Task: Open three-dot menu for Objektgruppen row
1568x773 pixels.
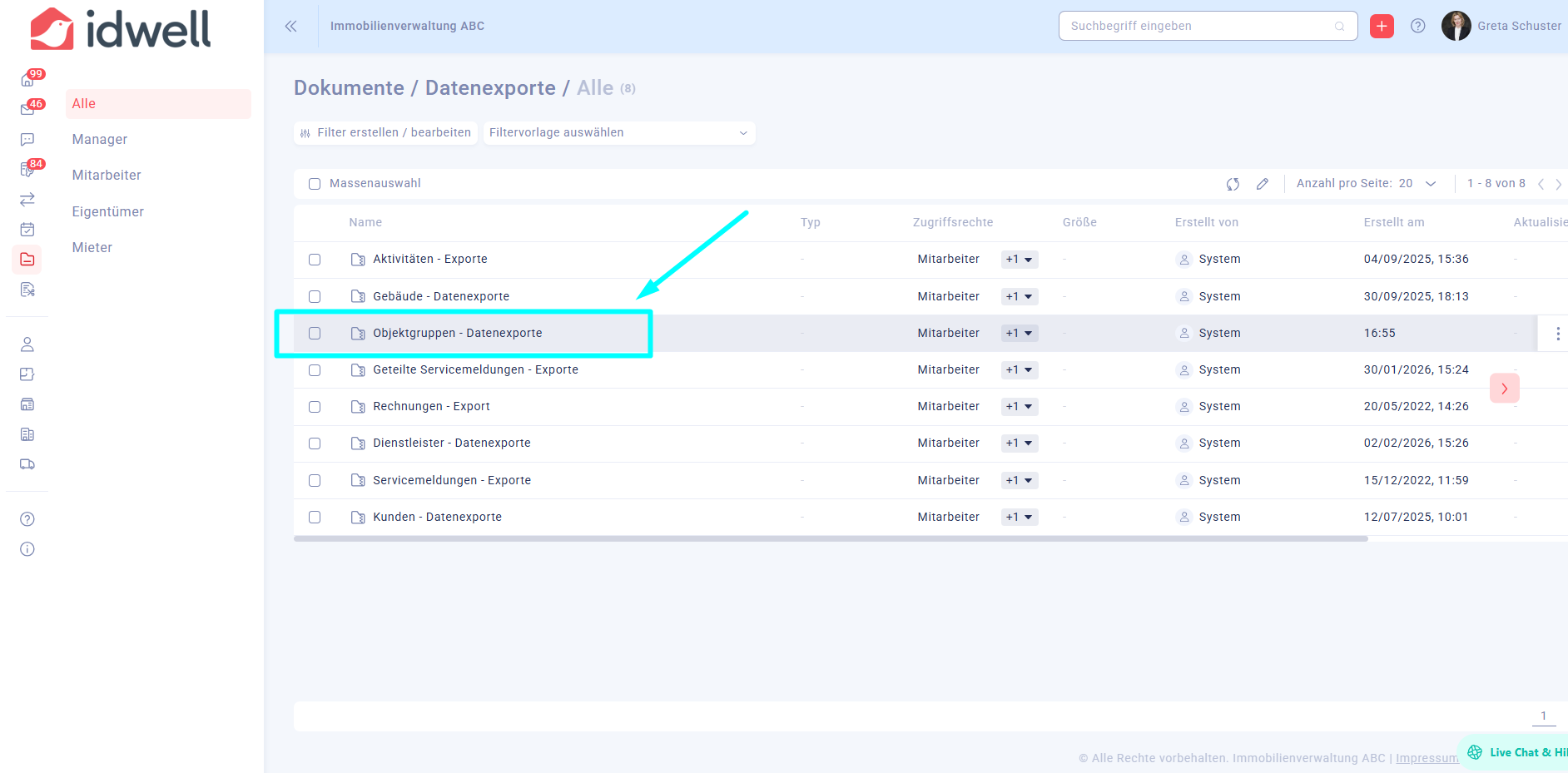Action: tap(1557, 334)
